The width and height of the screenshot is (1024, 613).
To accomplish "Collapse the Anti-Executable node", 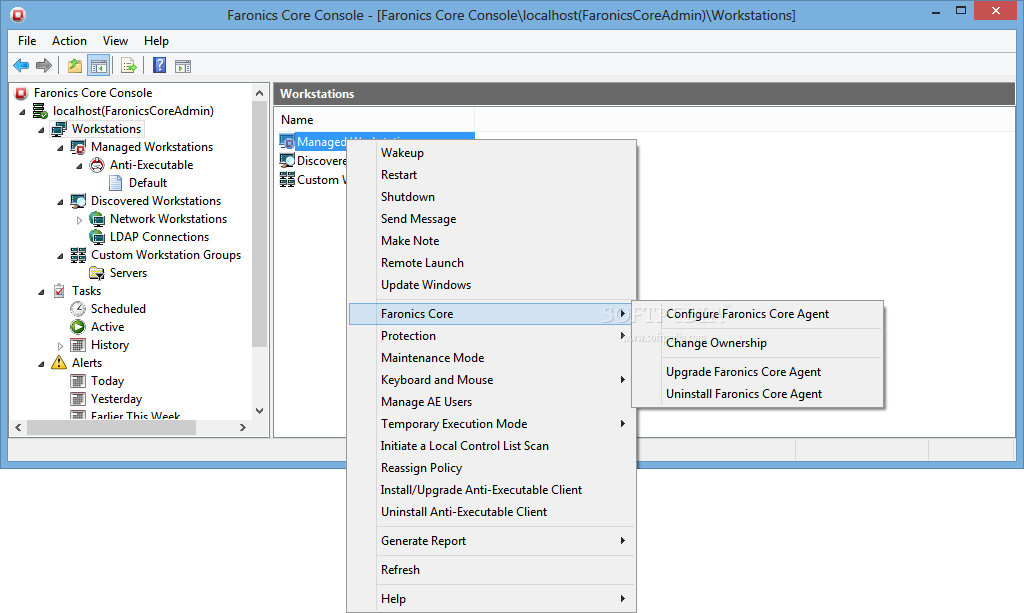I will tap(79, 166).
